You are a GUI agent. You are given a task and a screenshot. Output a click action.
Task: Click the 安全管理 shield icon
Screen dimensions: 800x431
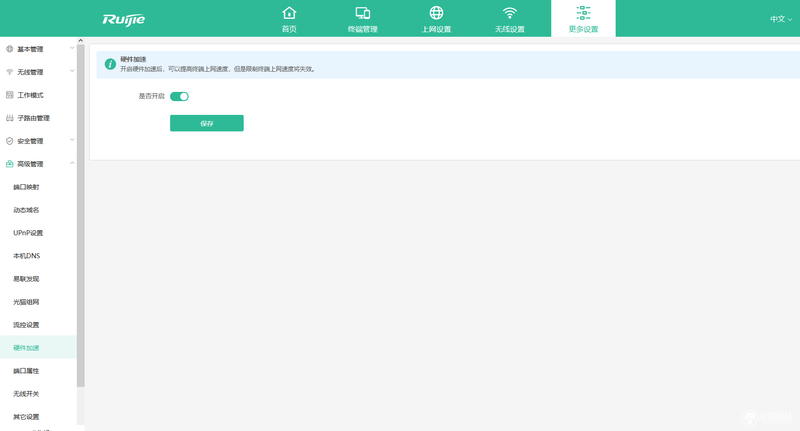[9, 141]
